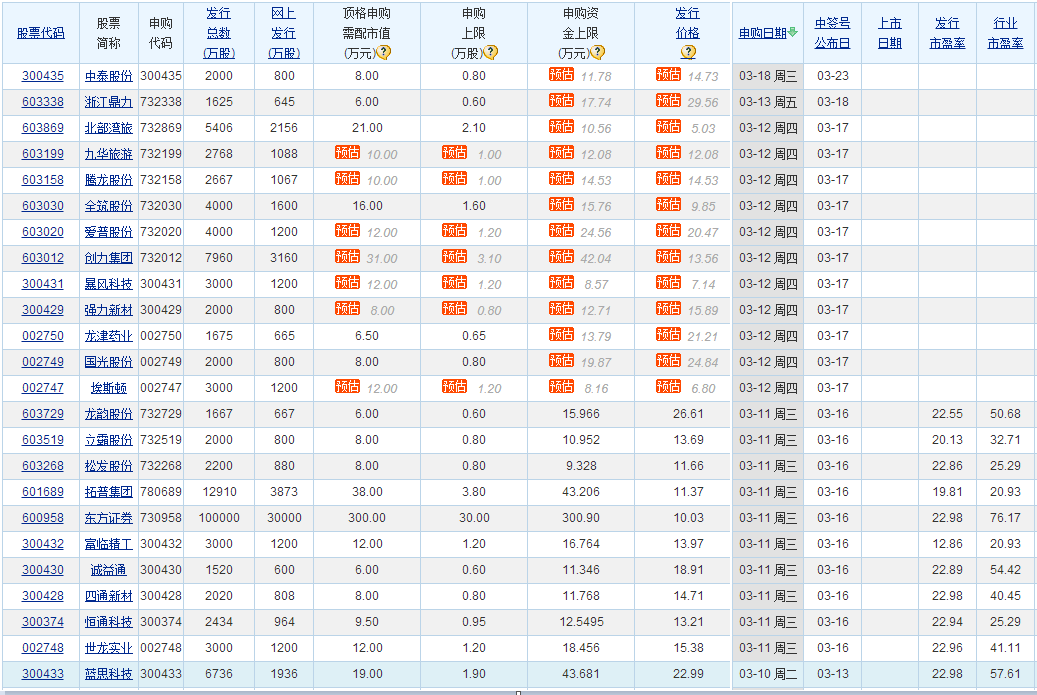This screenshot has height=695, width=1037.
Task: Click the 发行市盈率 header link
Action: [x=947, y=33]
